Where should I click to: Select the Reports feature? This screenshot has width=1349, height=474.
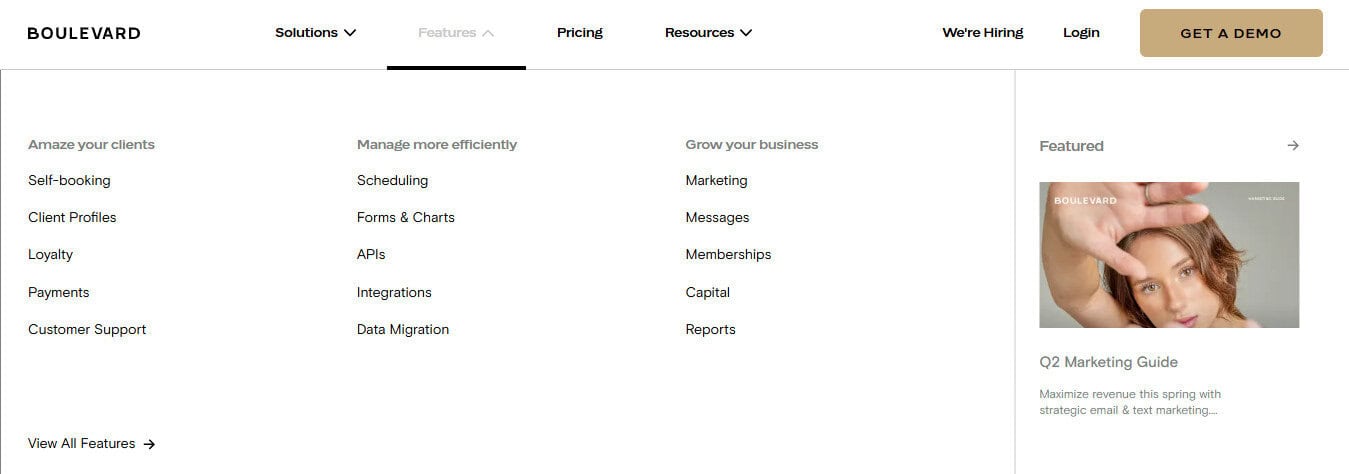tap(710, 330)
